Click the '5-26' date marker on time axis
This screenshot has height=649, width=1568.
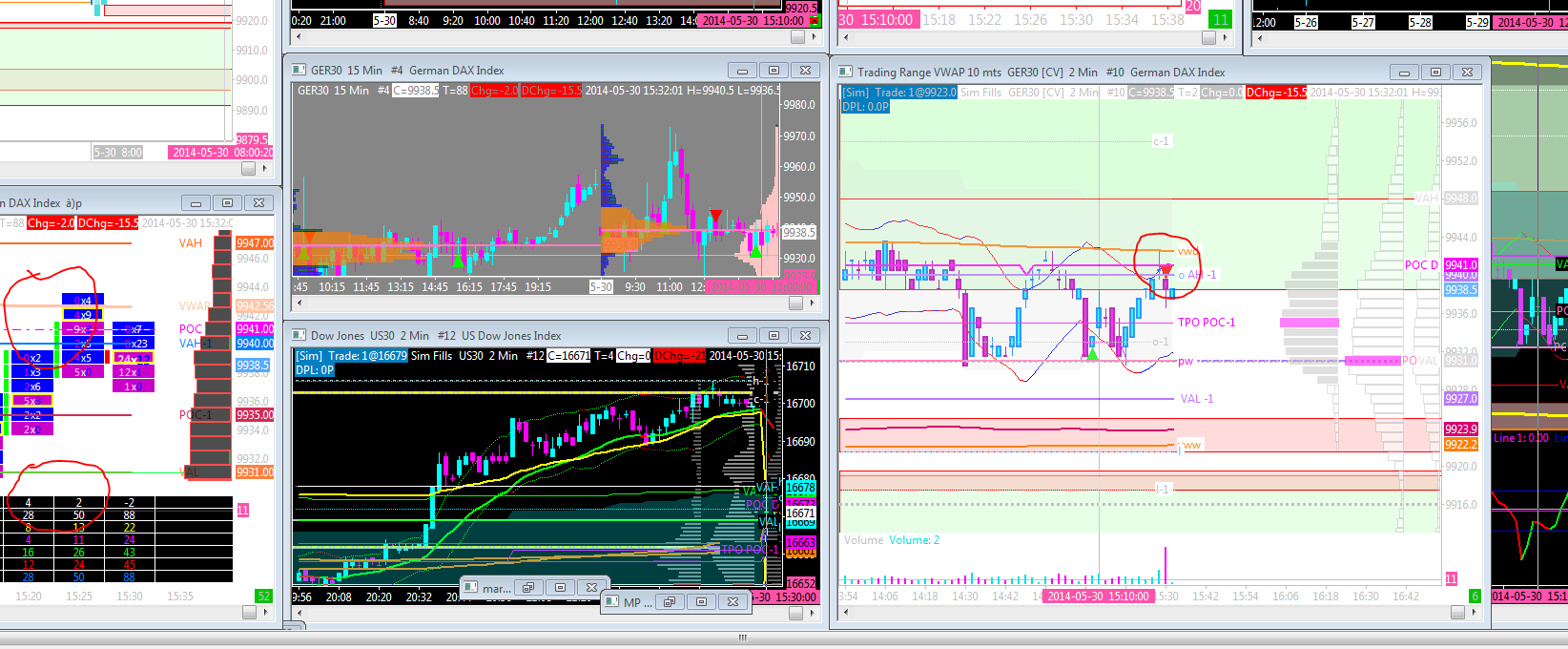click(1306, 22)
